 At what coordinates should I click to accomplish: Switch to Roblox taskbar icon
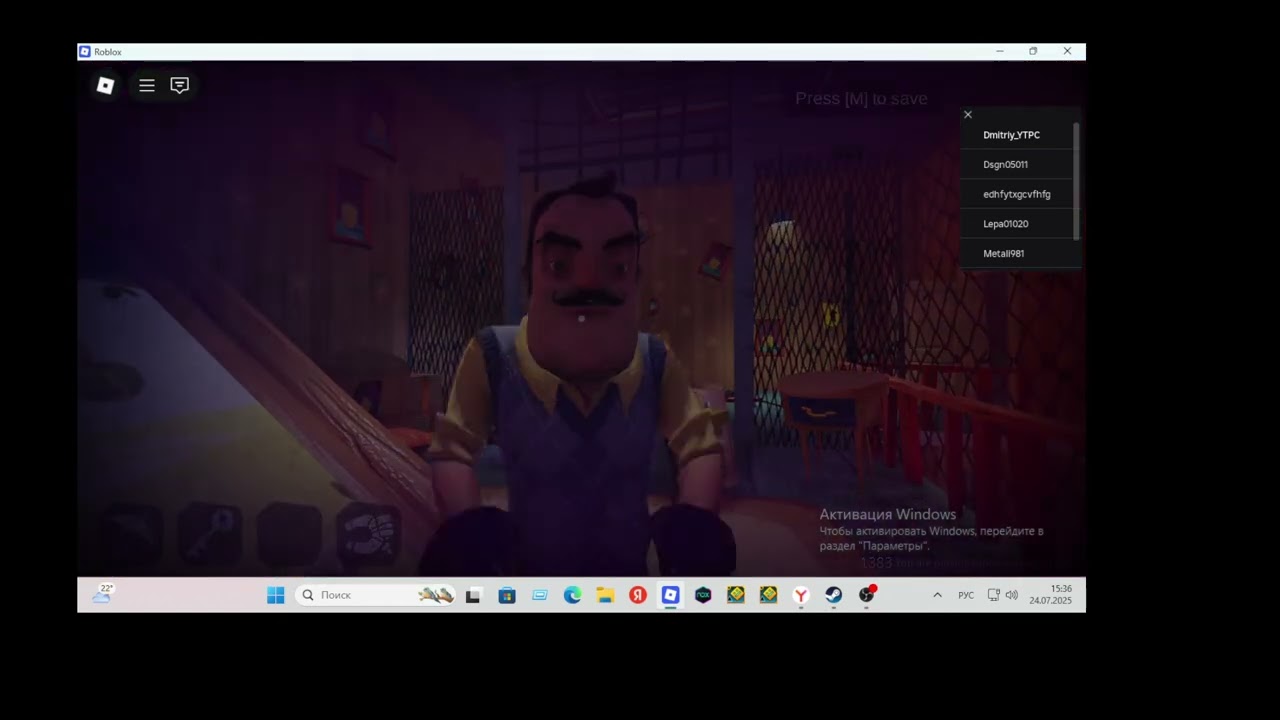[670, 595]
